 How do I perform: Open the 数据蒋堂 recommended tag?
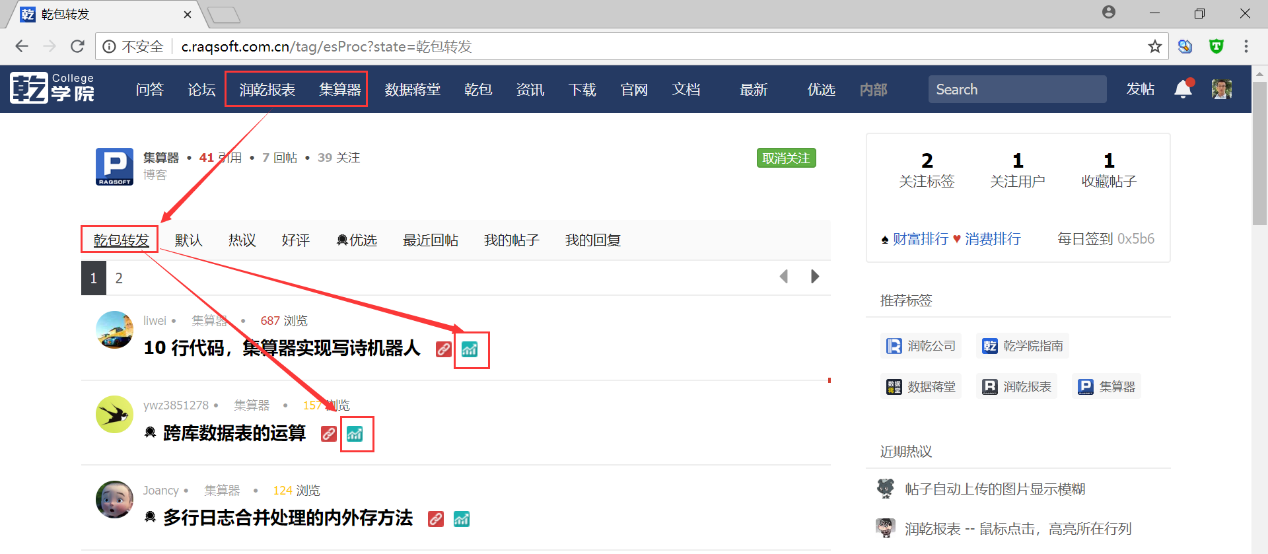[921, 386]
